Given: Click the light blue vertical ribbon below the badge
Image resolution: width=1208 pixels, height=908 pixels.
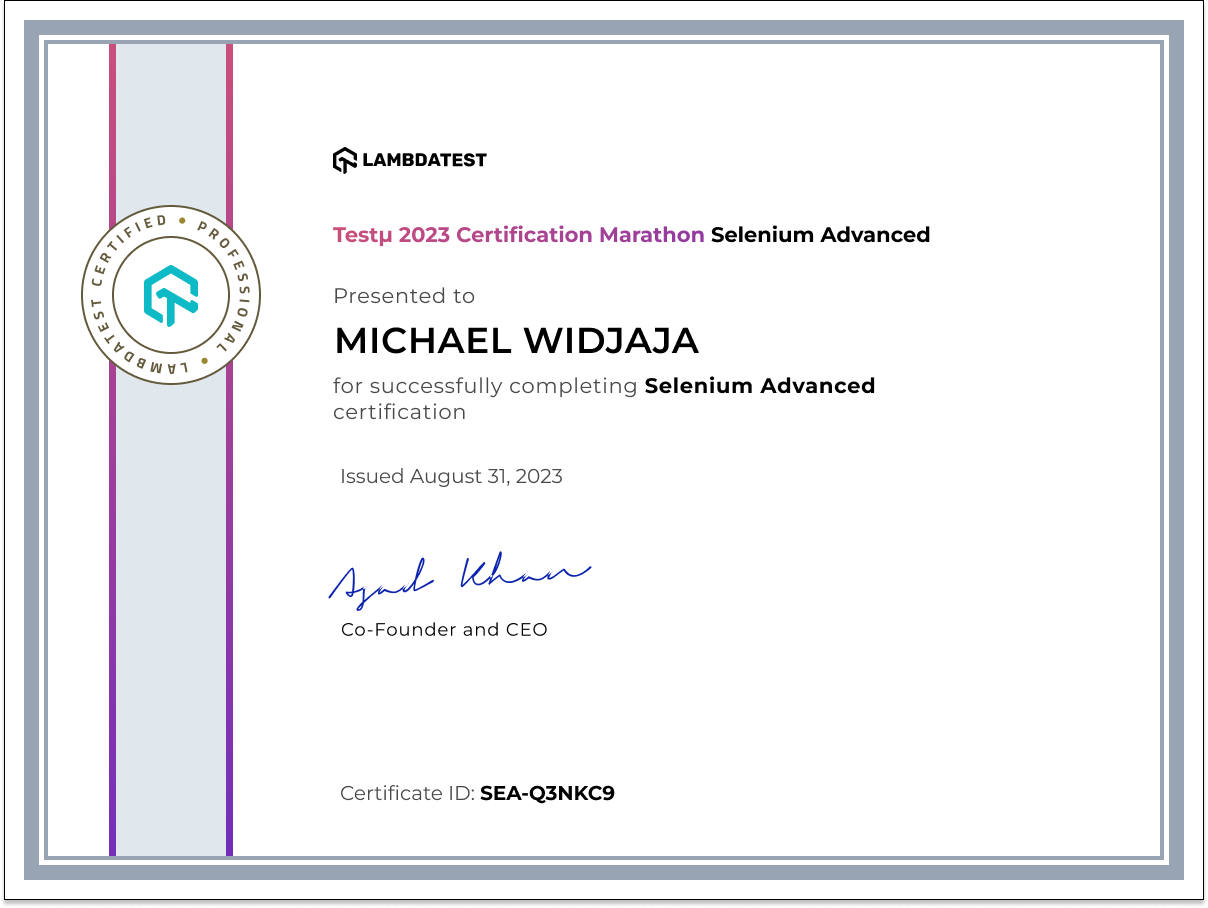Looking at the screenshot, I should tap(171, 600).
